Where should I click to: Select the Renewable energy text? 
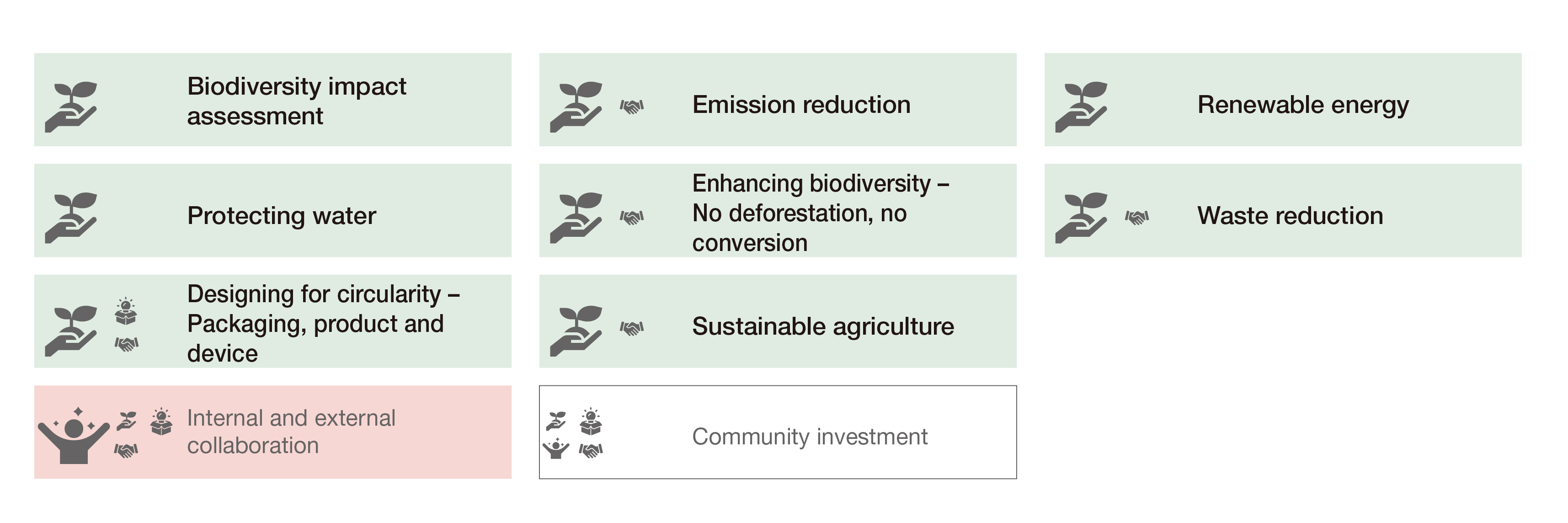[x=1302, y=105]
